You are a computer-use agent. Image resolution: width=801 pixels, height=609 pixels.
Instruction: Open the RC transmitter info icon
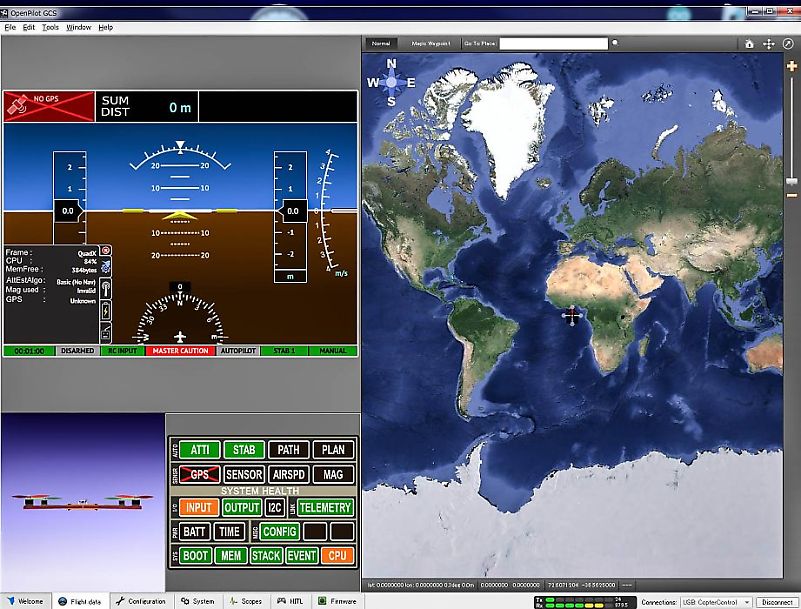click(x=106, y=333)
